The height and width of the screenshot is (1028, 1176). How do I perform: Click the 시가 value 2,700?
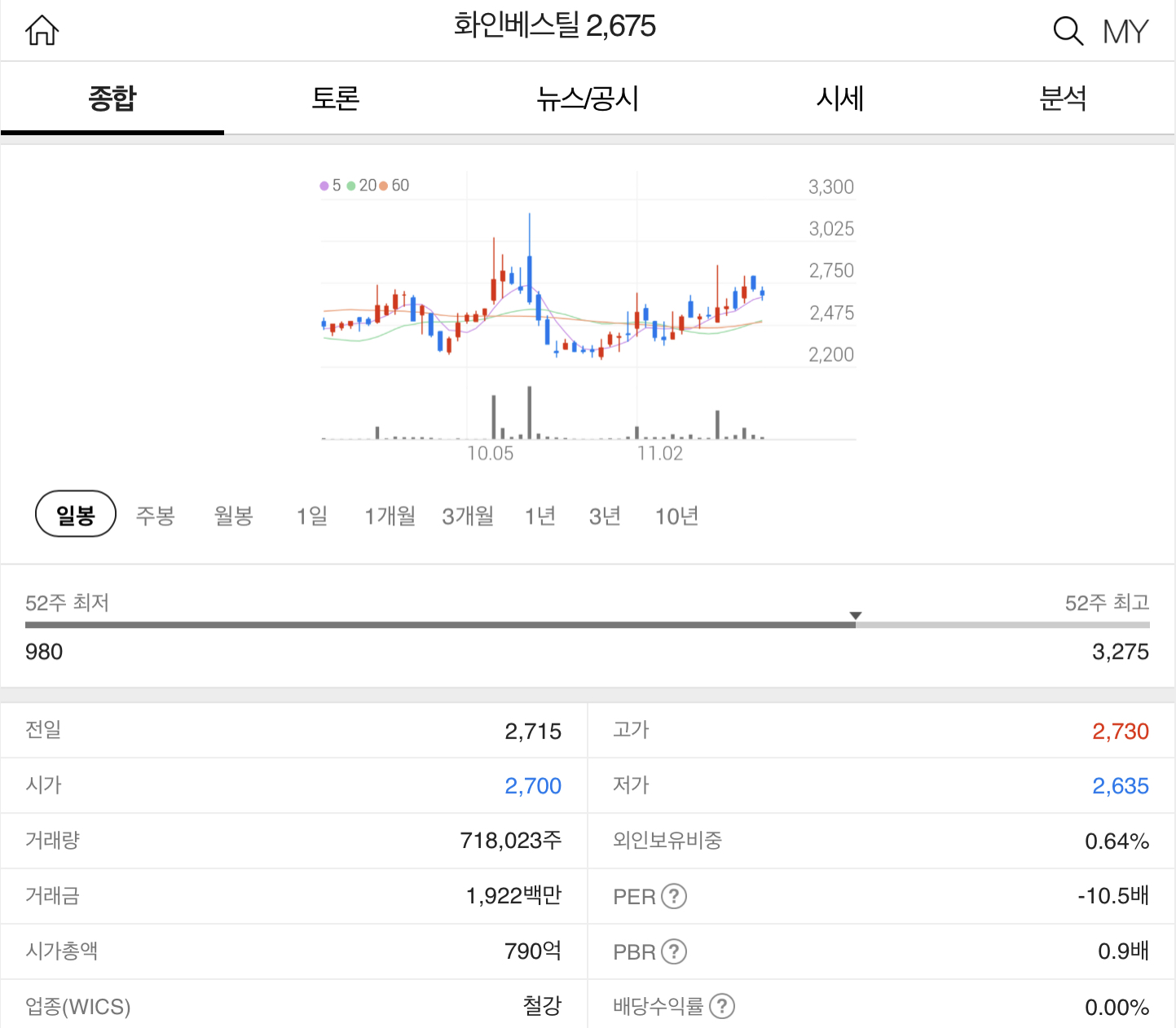click(x=533, y=786)
